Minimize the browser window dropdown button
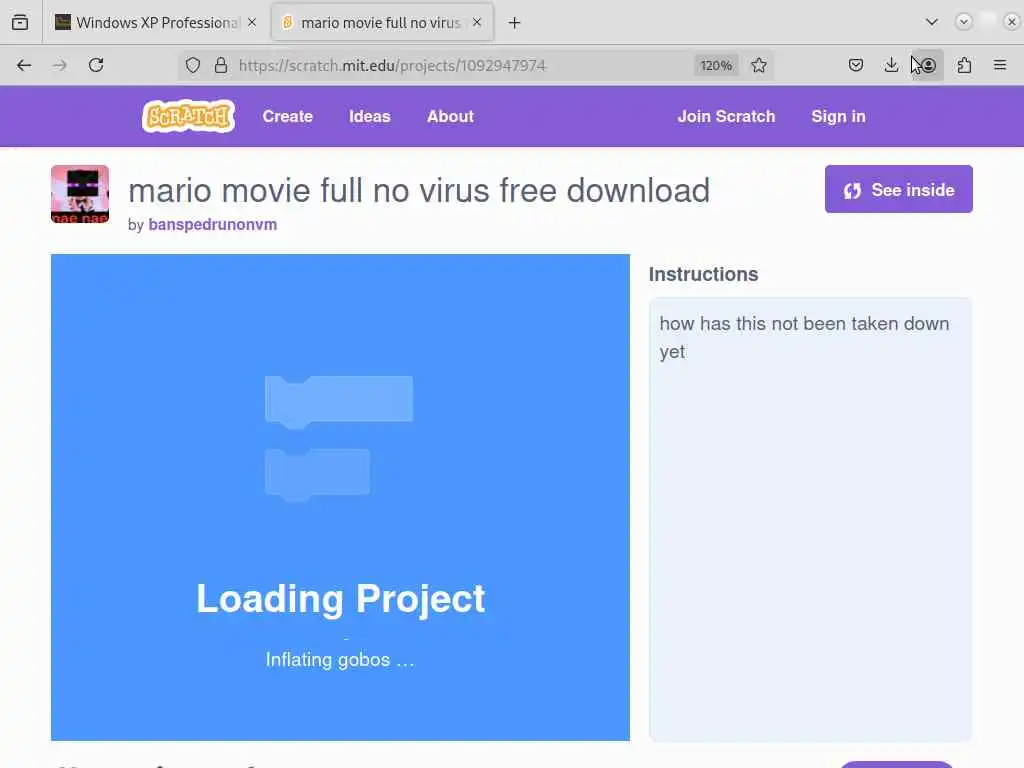This screenshot has width=1024, height=768. [963, 22]
